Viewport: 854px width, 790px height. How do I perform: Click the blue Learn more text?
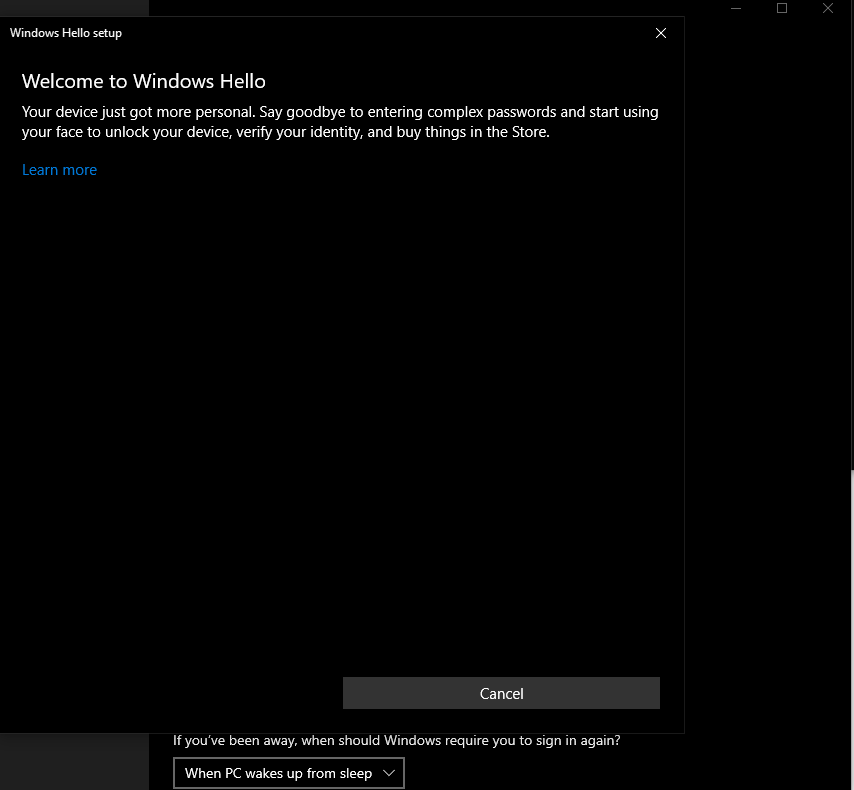click(59, 170)
